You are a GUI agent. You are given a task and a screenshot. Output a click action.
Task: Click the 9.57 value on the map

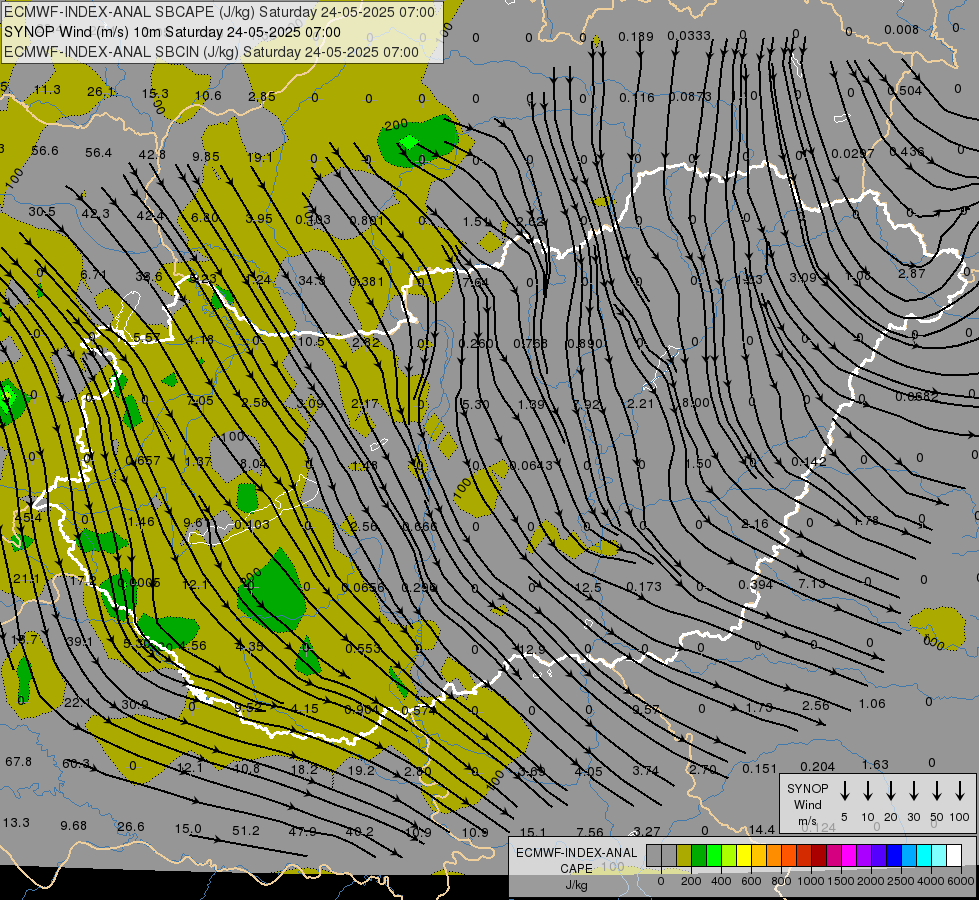pos(646,710)
